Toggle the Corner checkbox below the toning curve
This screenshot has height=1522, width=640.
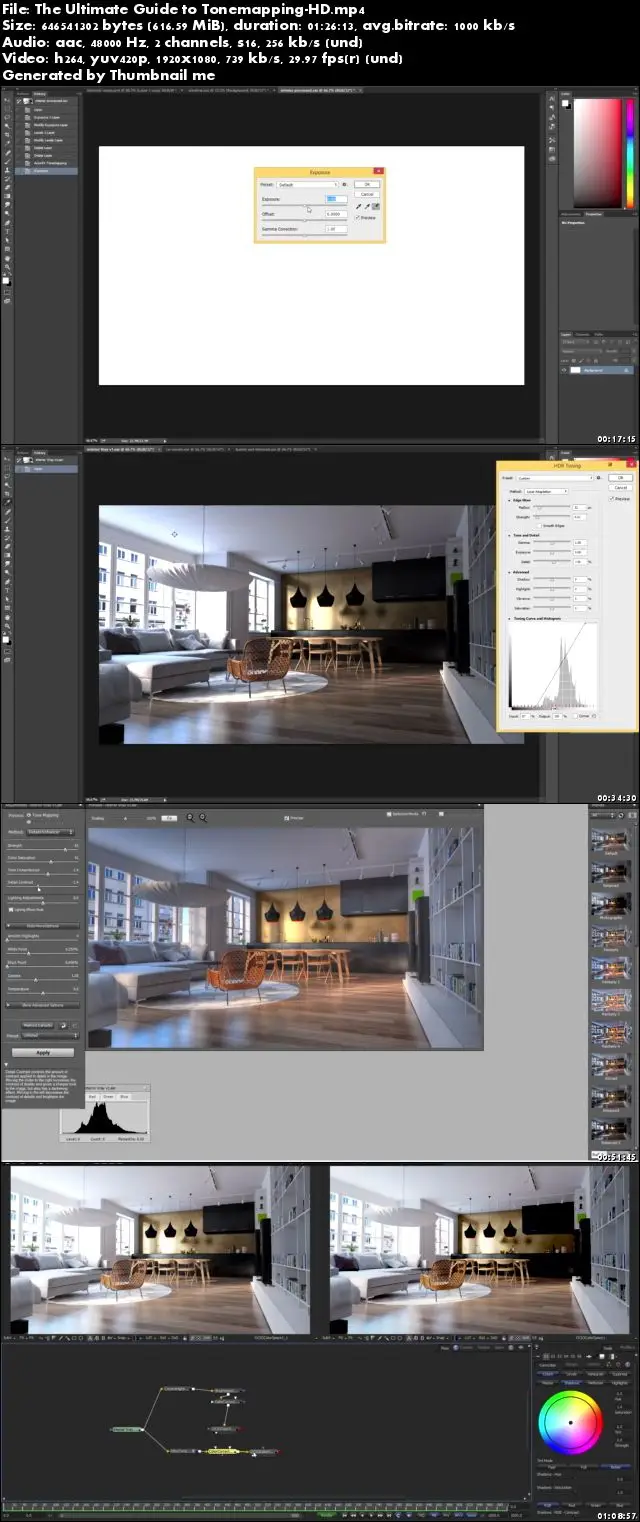click(x=575, y=716)
